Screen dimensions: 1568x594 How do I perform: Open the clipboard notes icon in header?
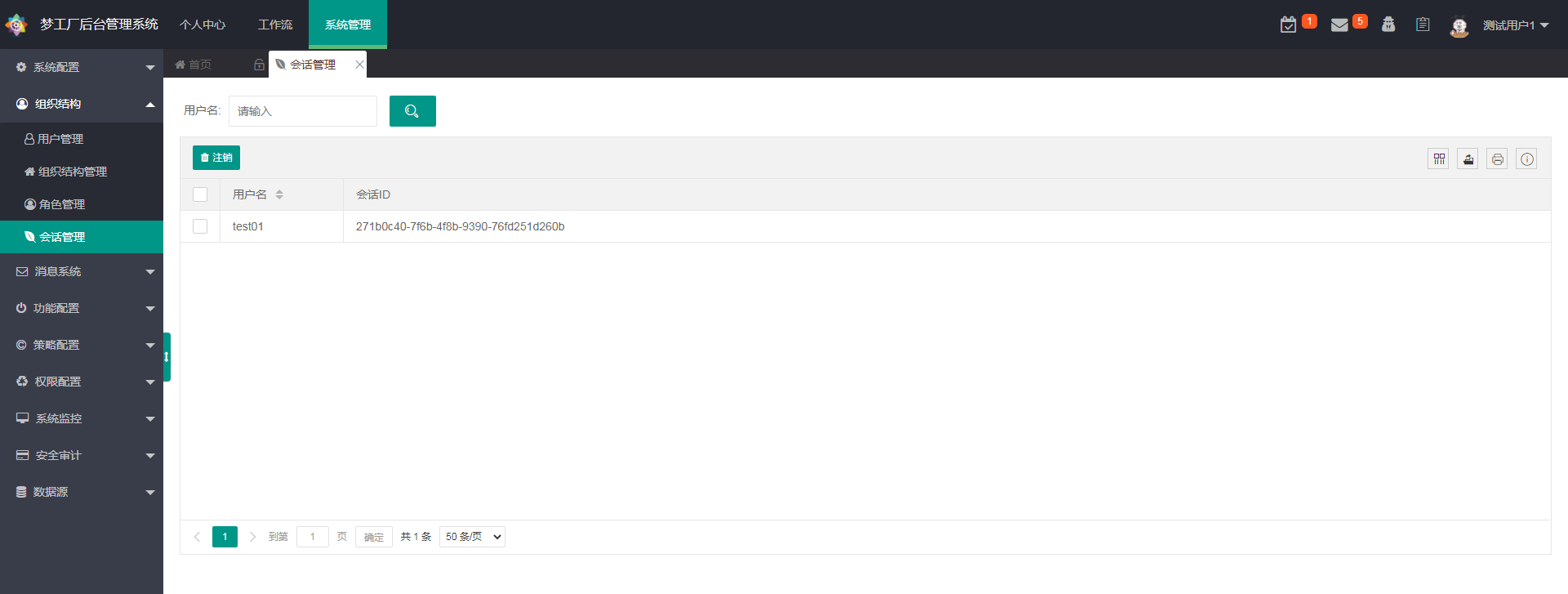click(1423, 25)
